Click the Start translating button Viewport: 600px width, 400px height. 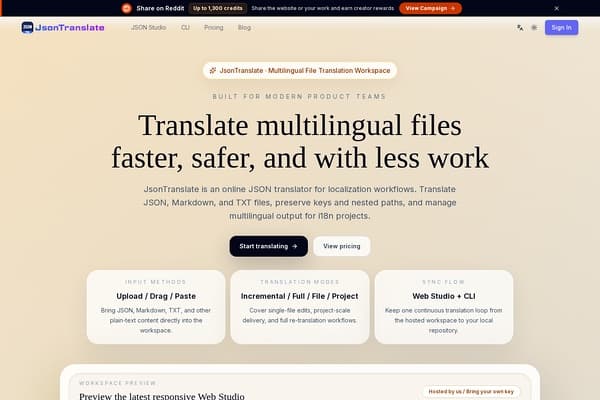(x=268, y=246)
